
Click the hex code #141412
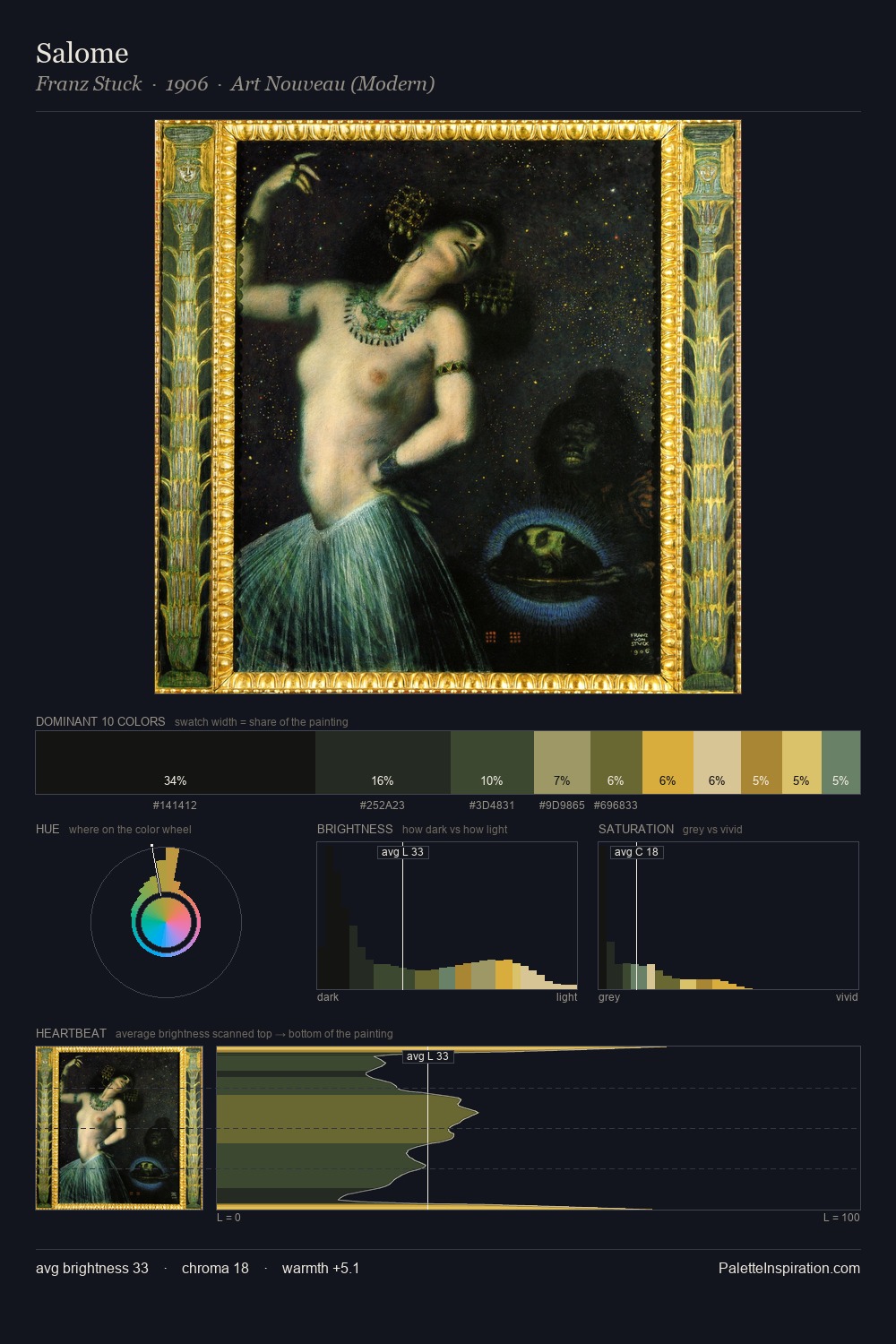pos(175,806)
